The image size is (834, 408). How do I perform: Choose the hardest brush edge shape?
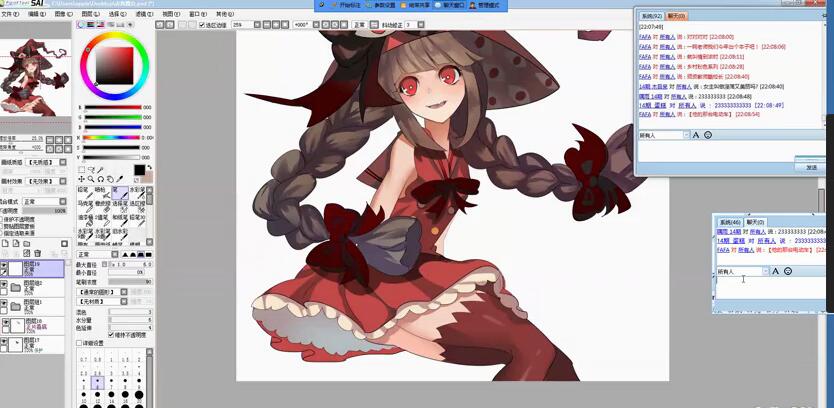[148, 255]
